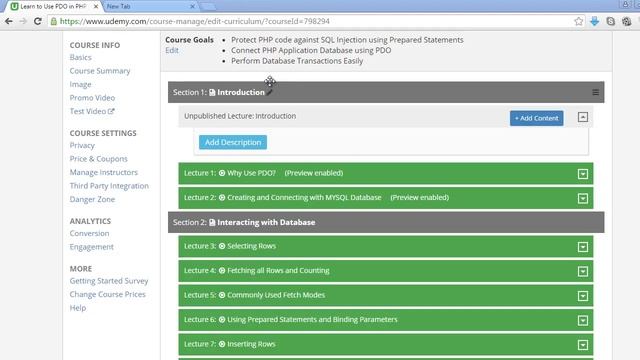Click document icon in Section 2 header
The height and width of the screenshot is (360, 640).
[x=212, y=222]
